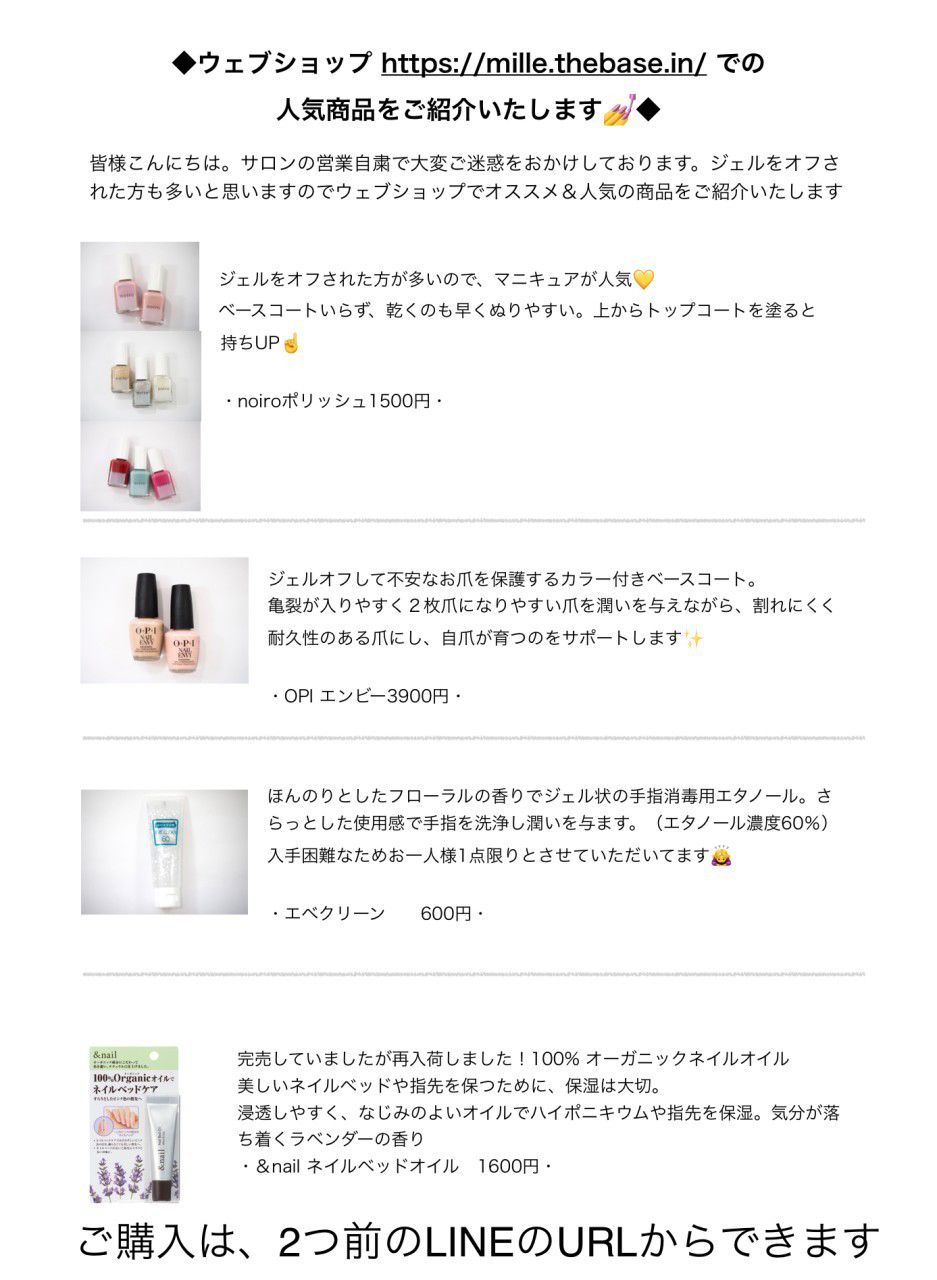Click the yellow heart emoji after 人気
This screenshot has width=937, height=1280.
pyautogui.click(x=644, y=280)
